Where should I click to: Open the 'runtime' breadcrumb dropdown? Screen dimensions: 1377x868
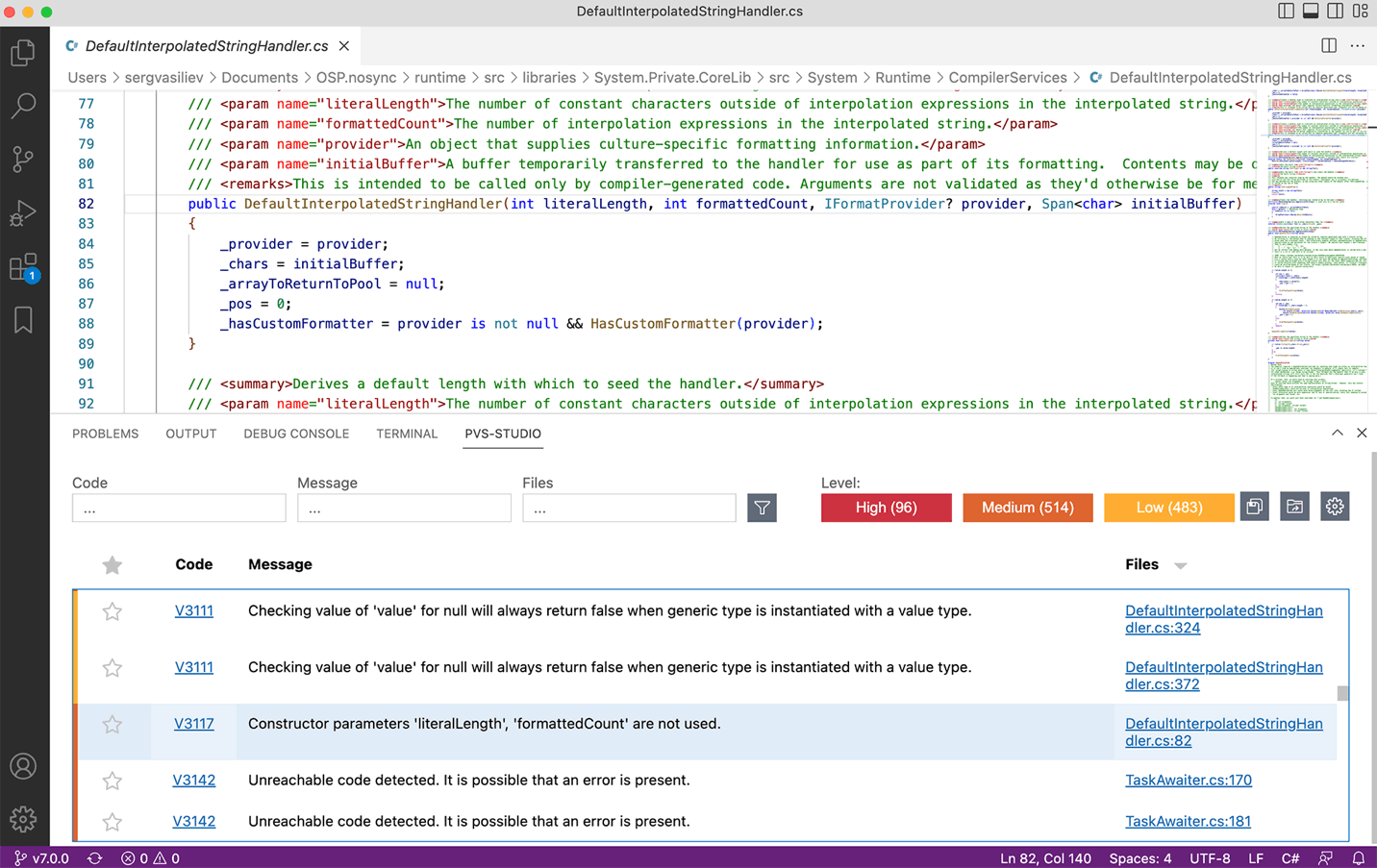click(439, 78)
